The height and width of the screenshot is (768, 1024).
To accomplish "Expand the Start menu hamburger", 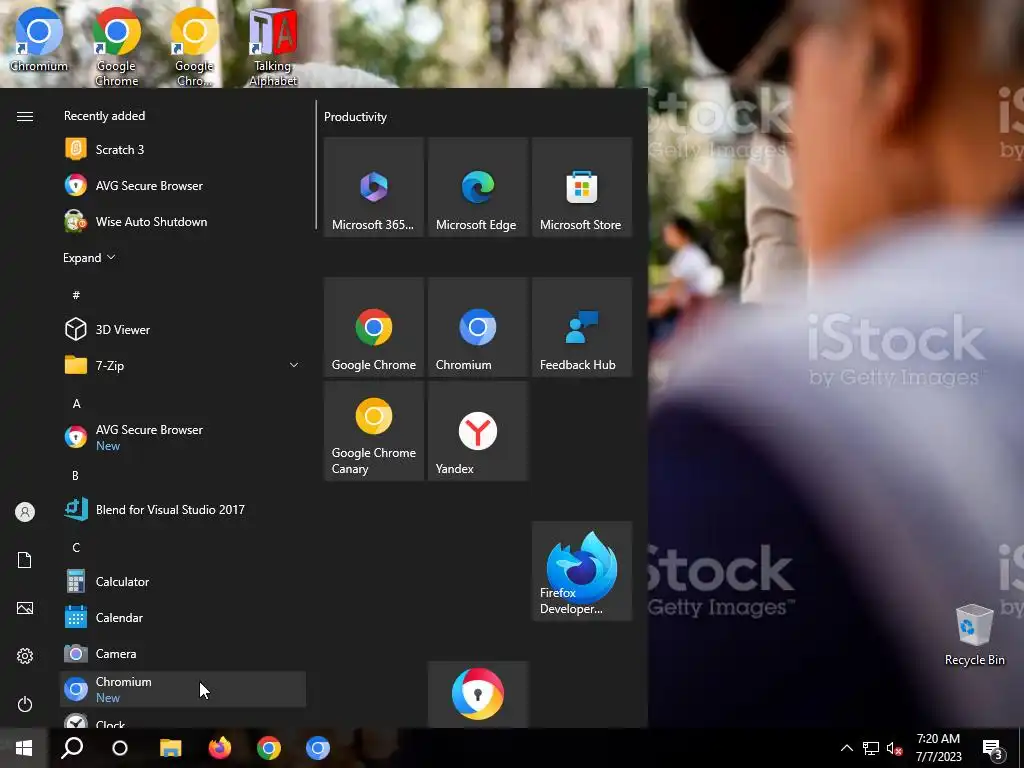I will (x=25, y=116).
